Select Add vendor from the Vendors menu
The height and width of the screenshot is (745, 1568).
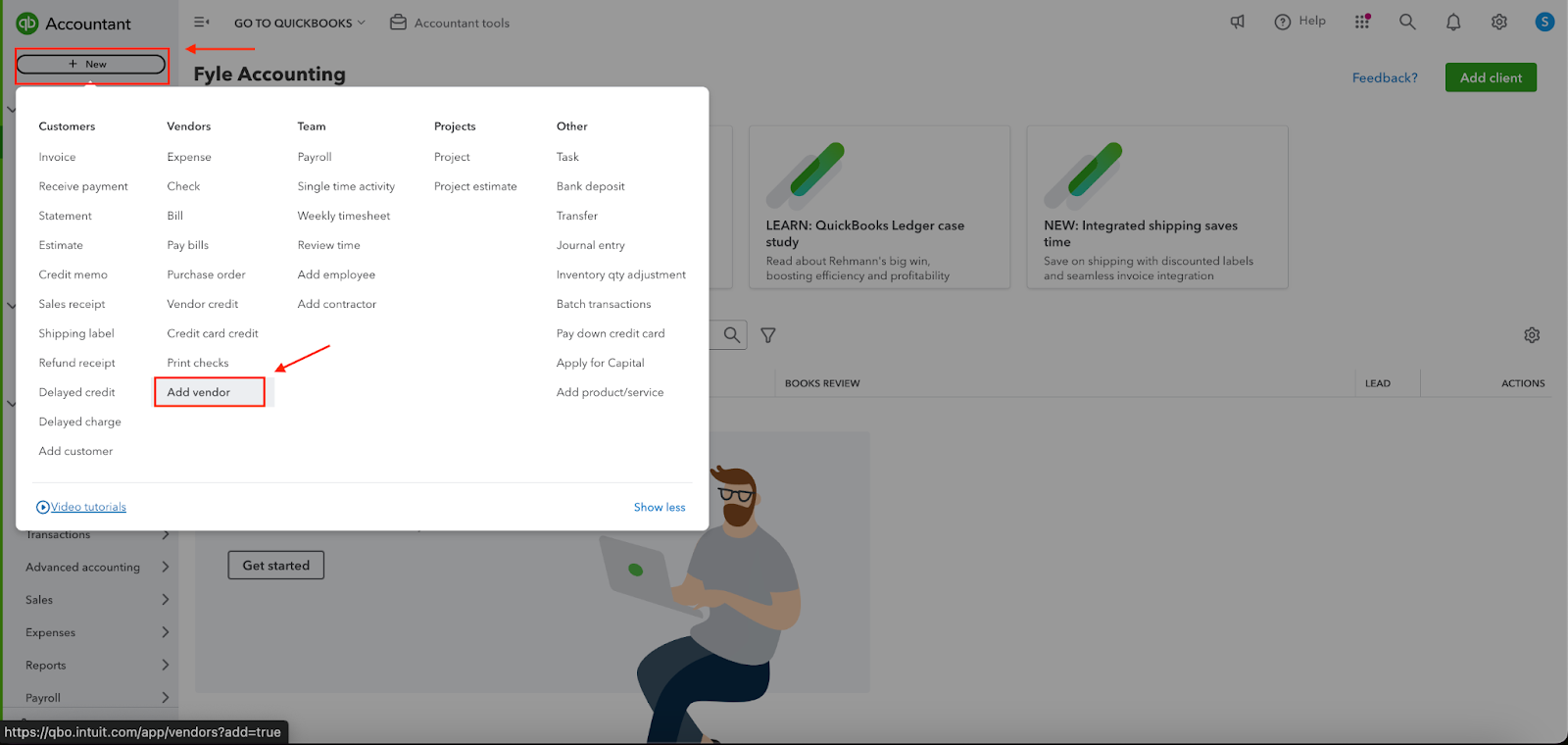pyautogui.click(x=199, y=392)
